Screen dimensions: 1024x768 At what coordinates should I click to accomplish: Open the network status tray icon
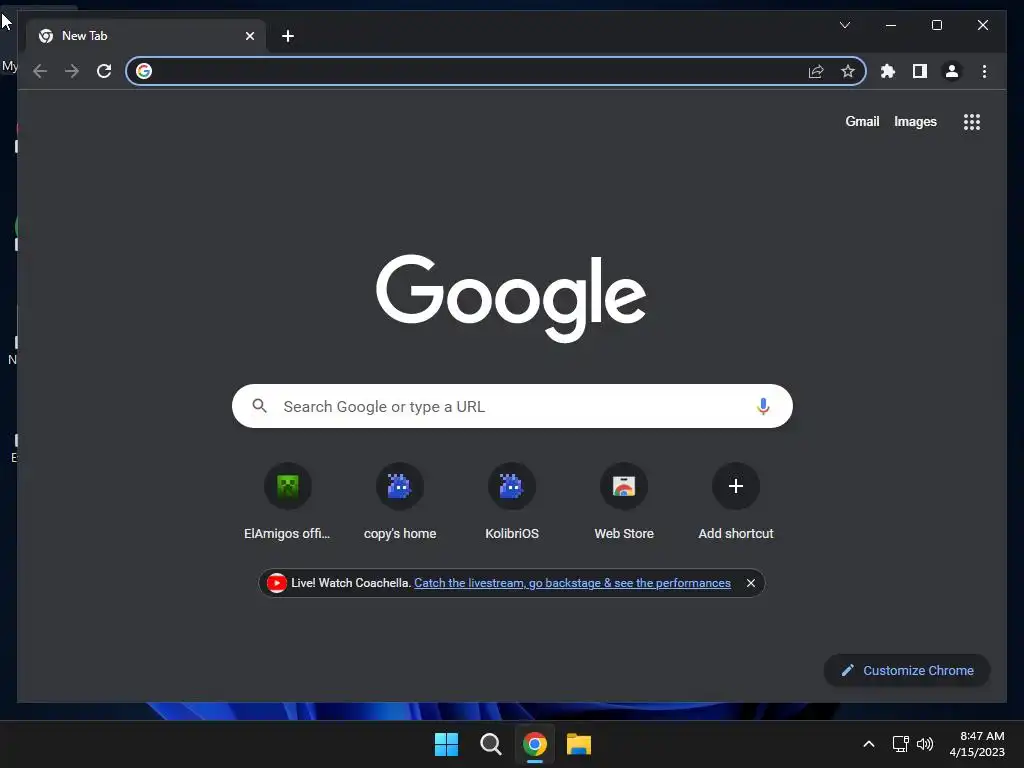point(901,744)
